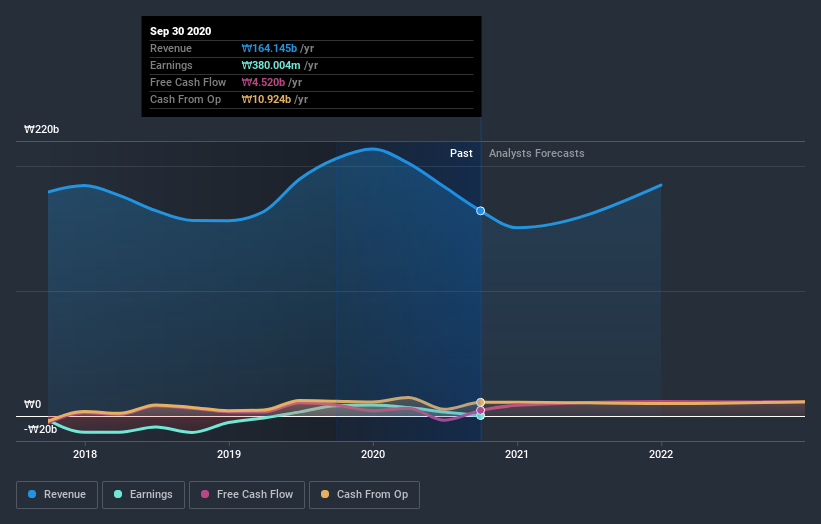Toggle the Earnings legend series
This screenshot has width=821, height=524.
coord(143,495)
